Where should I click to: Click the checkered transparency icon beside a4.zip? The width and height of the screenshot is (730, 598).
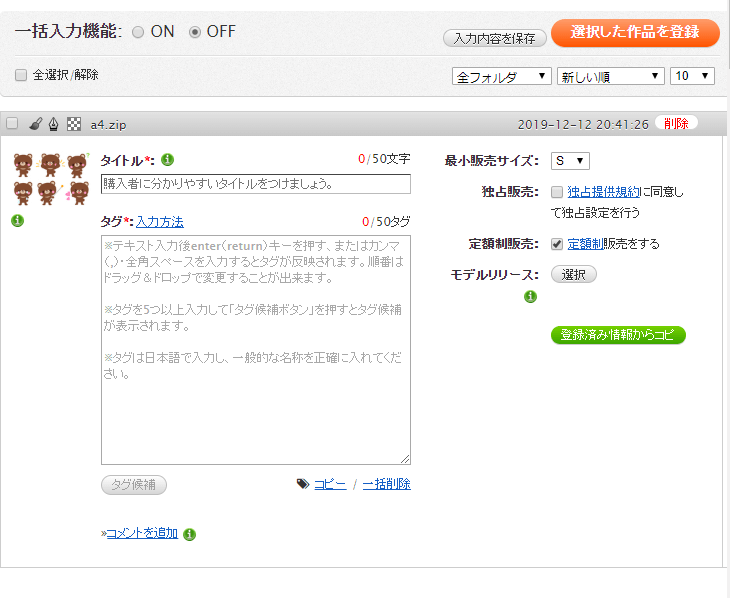tap(73, 124)
